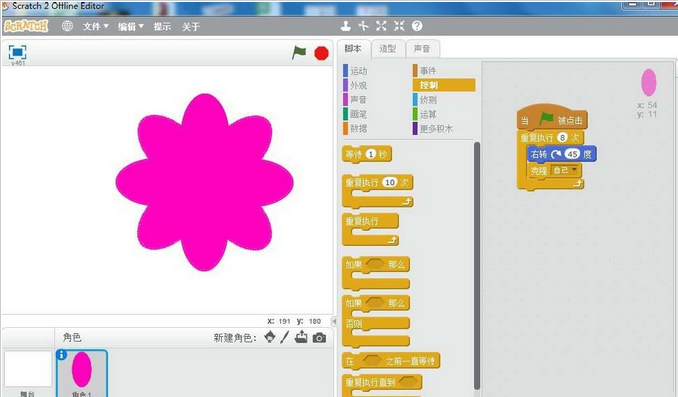
Task: Open block help question mark tool
Action: 417,26
